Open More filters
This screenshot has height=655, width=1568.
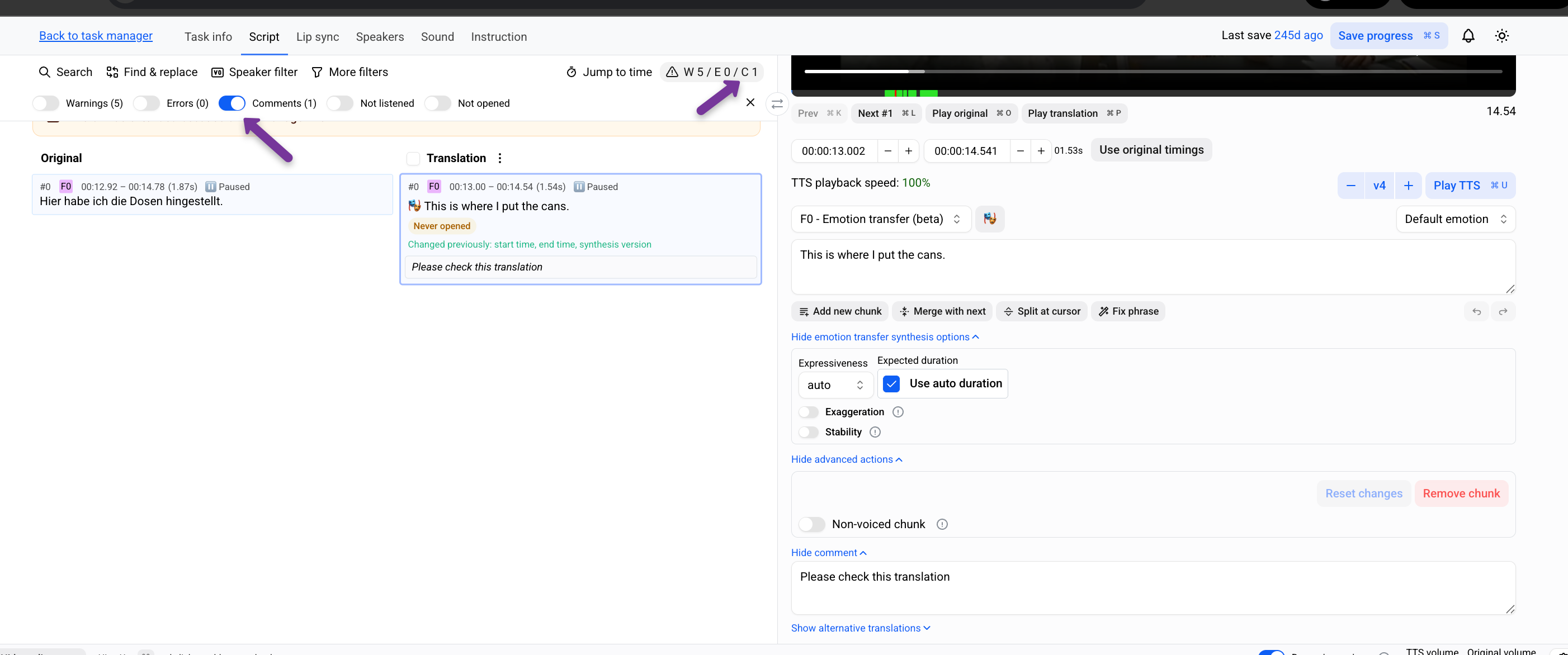click(x=350, y=72)
